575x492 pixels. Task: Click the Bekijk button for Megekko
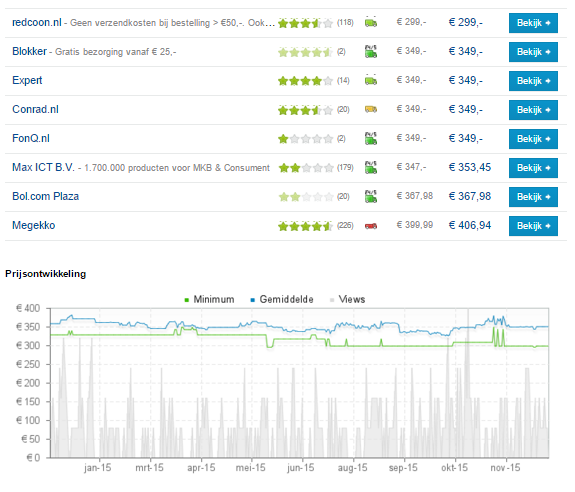(x=533, y=226)
